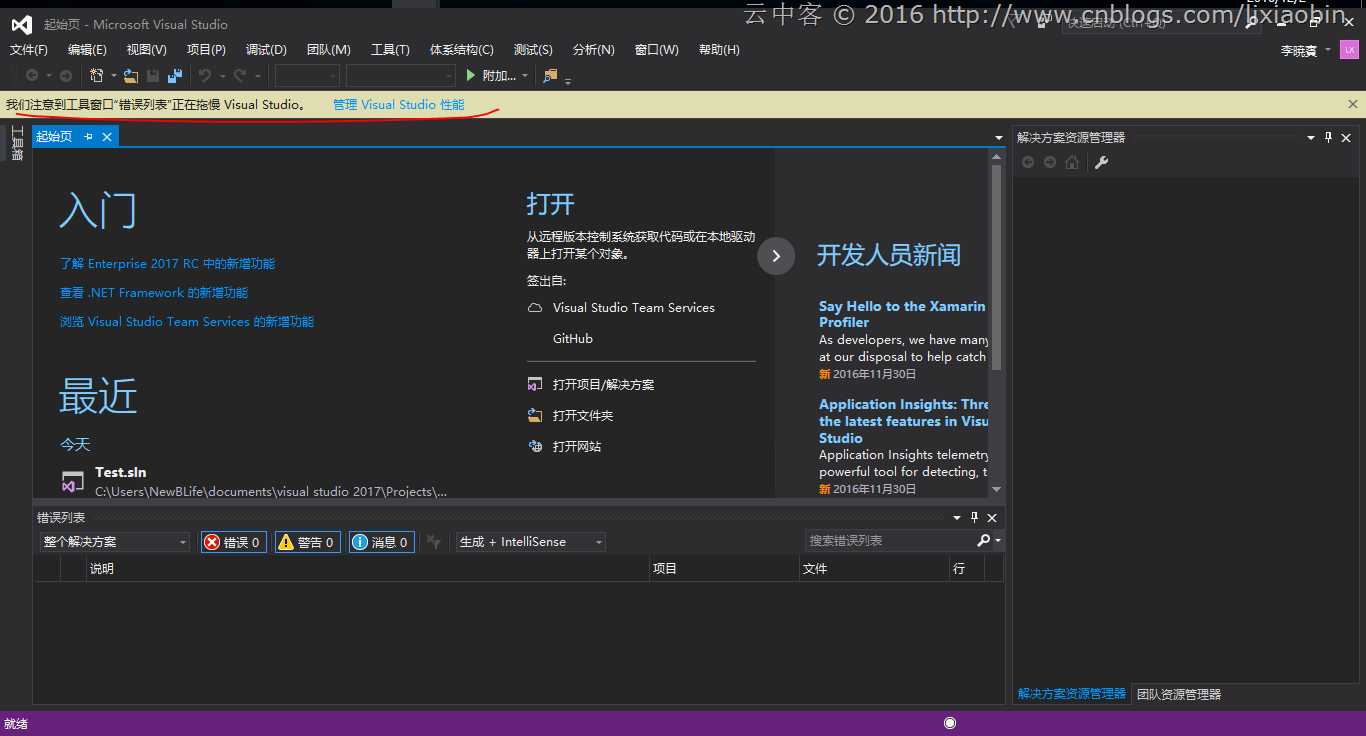Open the 工具箱 side tab
This screenshot has height=736, width=1366.
point(17,142)
